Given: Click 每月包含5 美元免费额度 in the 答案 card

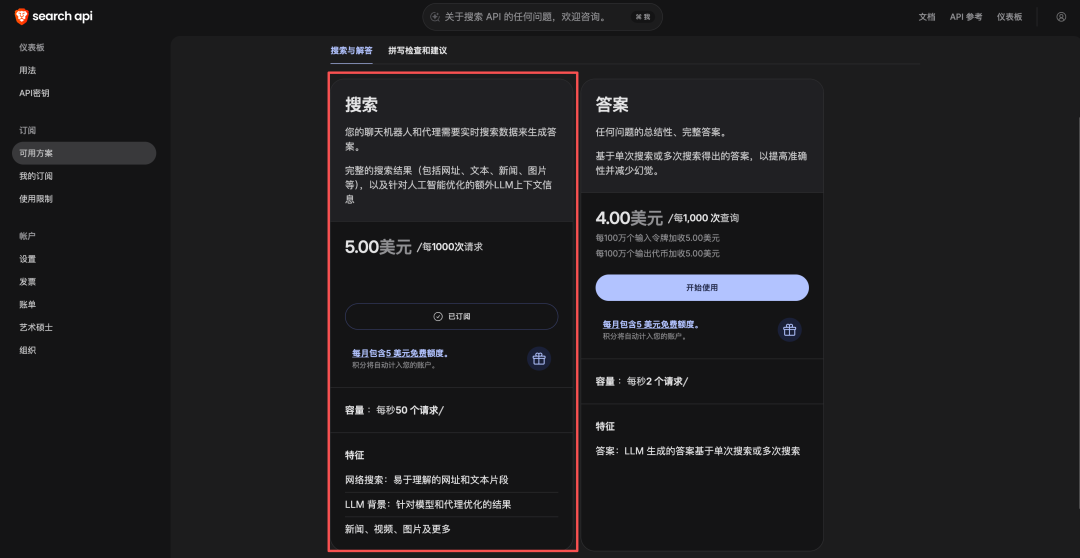Looking at the screenshot, I should [651, 324].
